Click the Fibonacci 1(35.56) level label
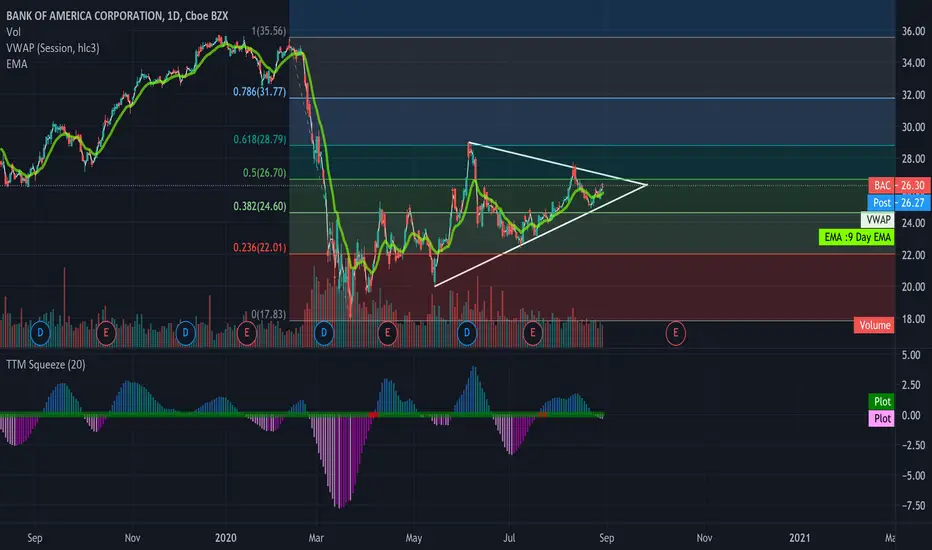This screenshot has width=932, height=550. coord(269,31)
